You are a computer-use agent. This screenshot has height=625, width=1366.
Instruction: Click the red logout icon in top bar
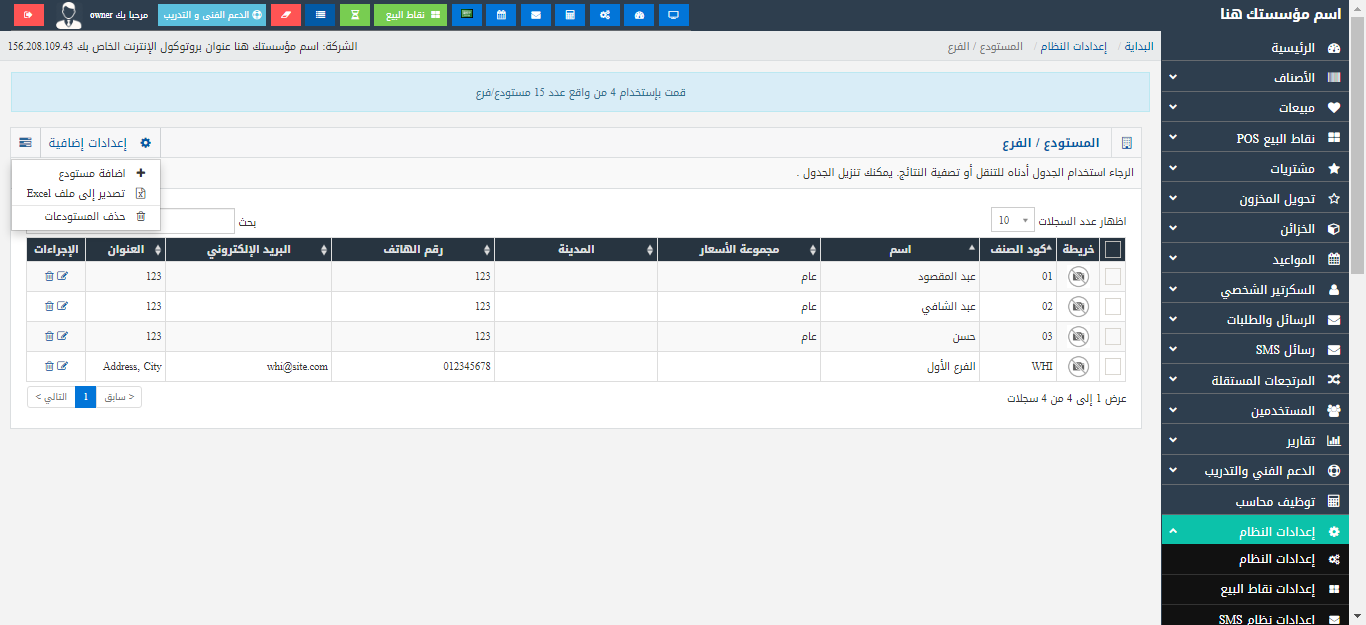[29, 15]
